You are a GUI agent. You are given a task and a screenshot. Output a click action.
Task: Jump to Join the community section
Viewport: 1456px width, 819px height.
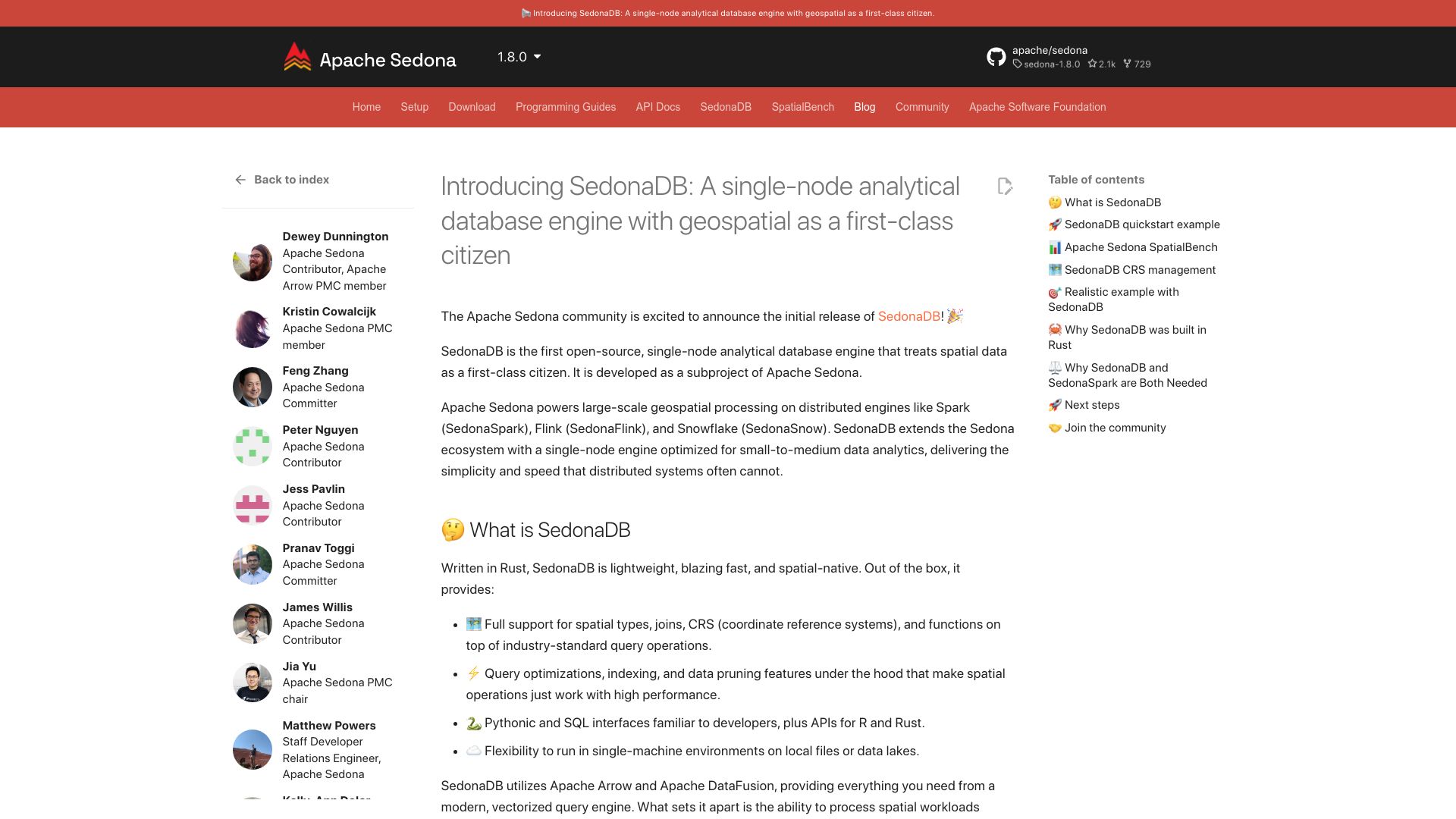click(x=1107, y=428)
